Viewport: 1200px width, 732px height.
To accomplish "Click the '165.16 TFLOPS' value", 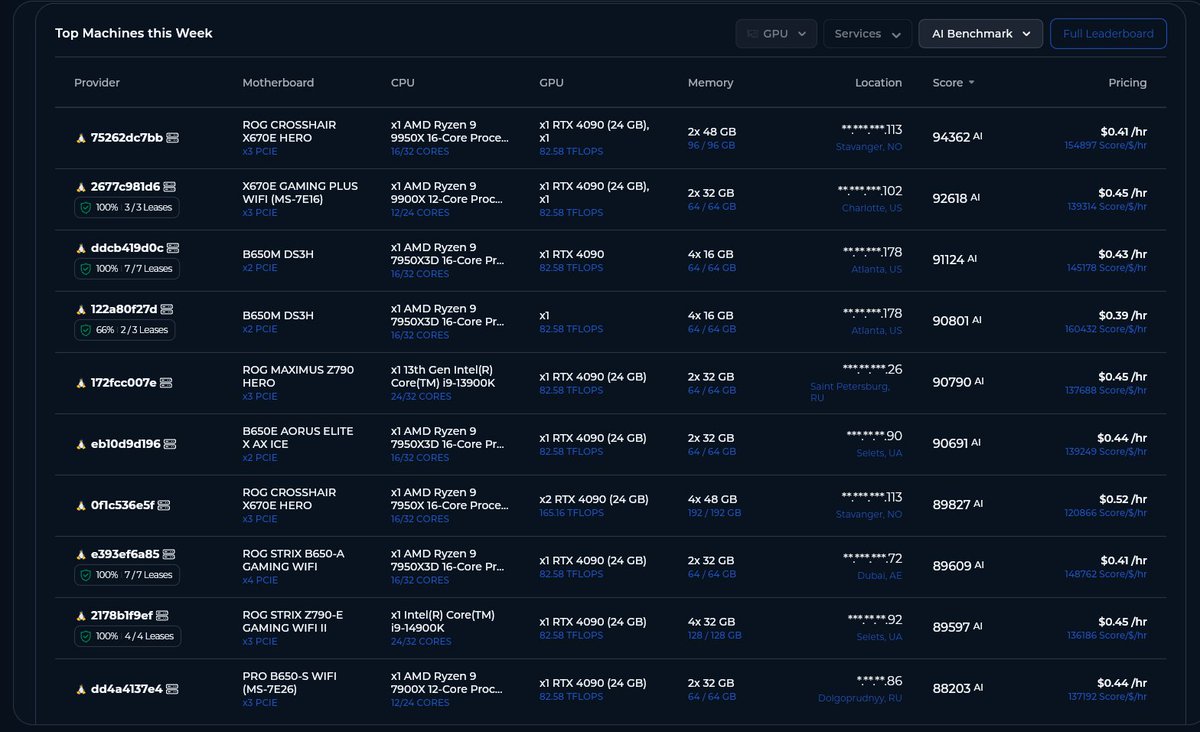I will click(571, 513).
